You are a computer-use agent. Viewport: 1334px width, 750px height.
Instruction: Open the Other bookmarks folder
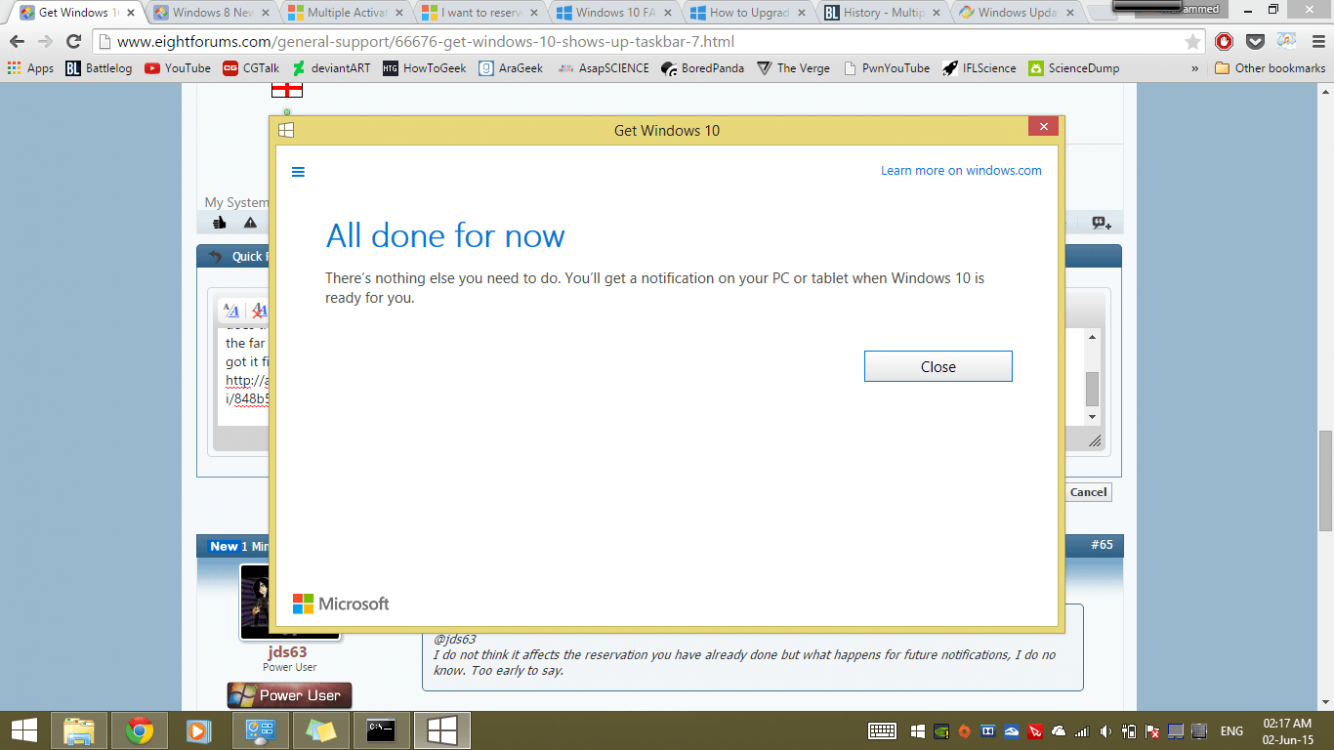point(1269,68)
